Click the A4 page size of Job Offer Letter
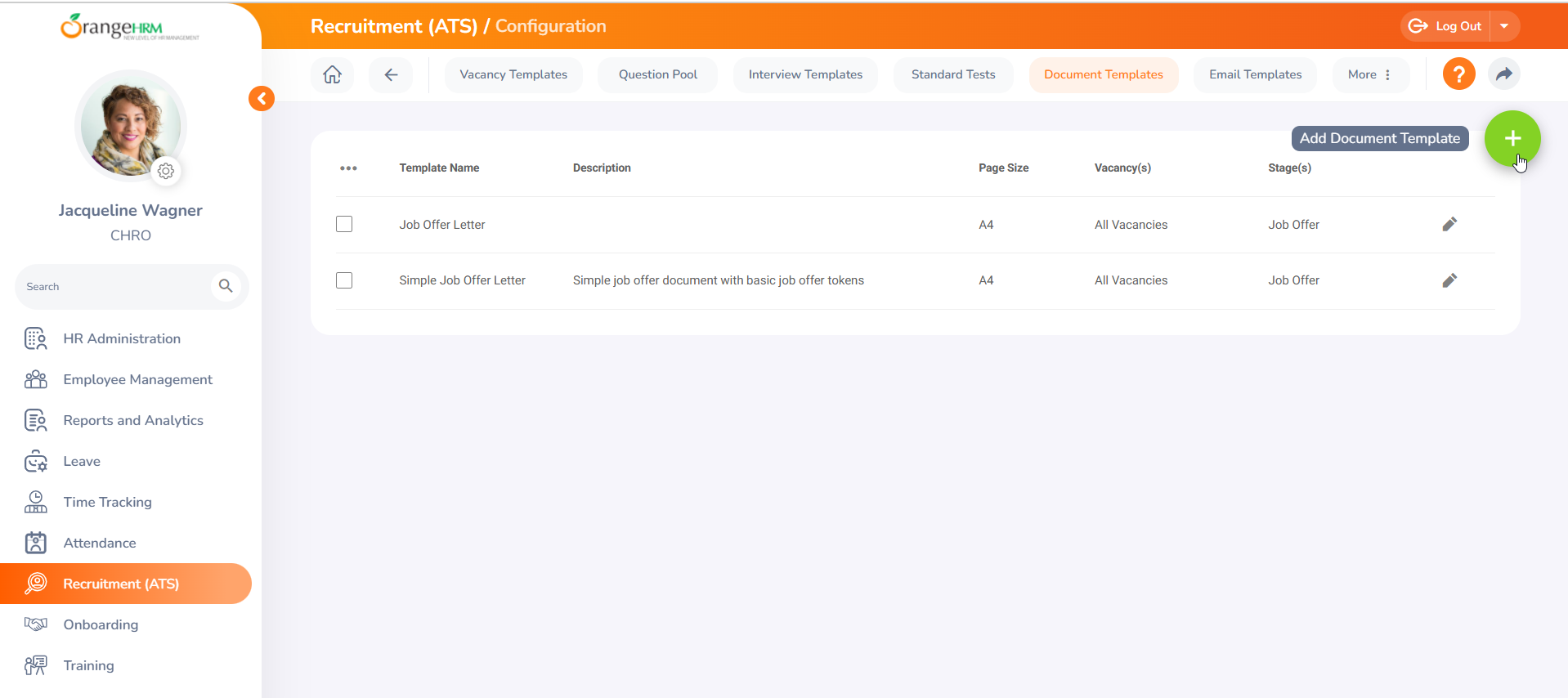Image resolution: width=1568 pixels, height=698 pixels. coord(986,225)
